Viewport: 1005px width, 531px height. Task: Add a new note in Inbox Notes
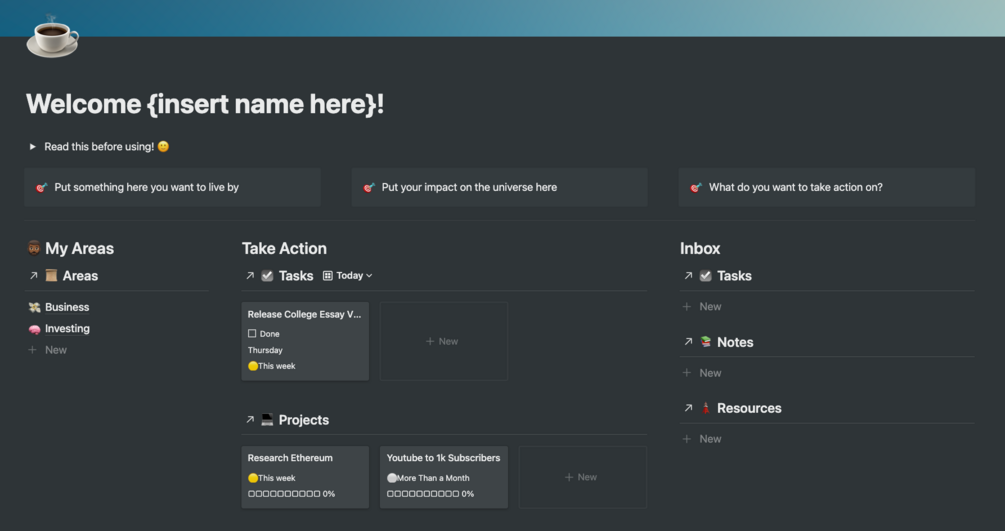tap(710, 373)
